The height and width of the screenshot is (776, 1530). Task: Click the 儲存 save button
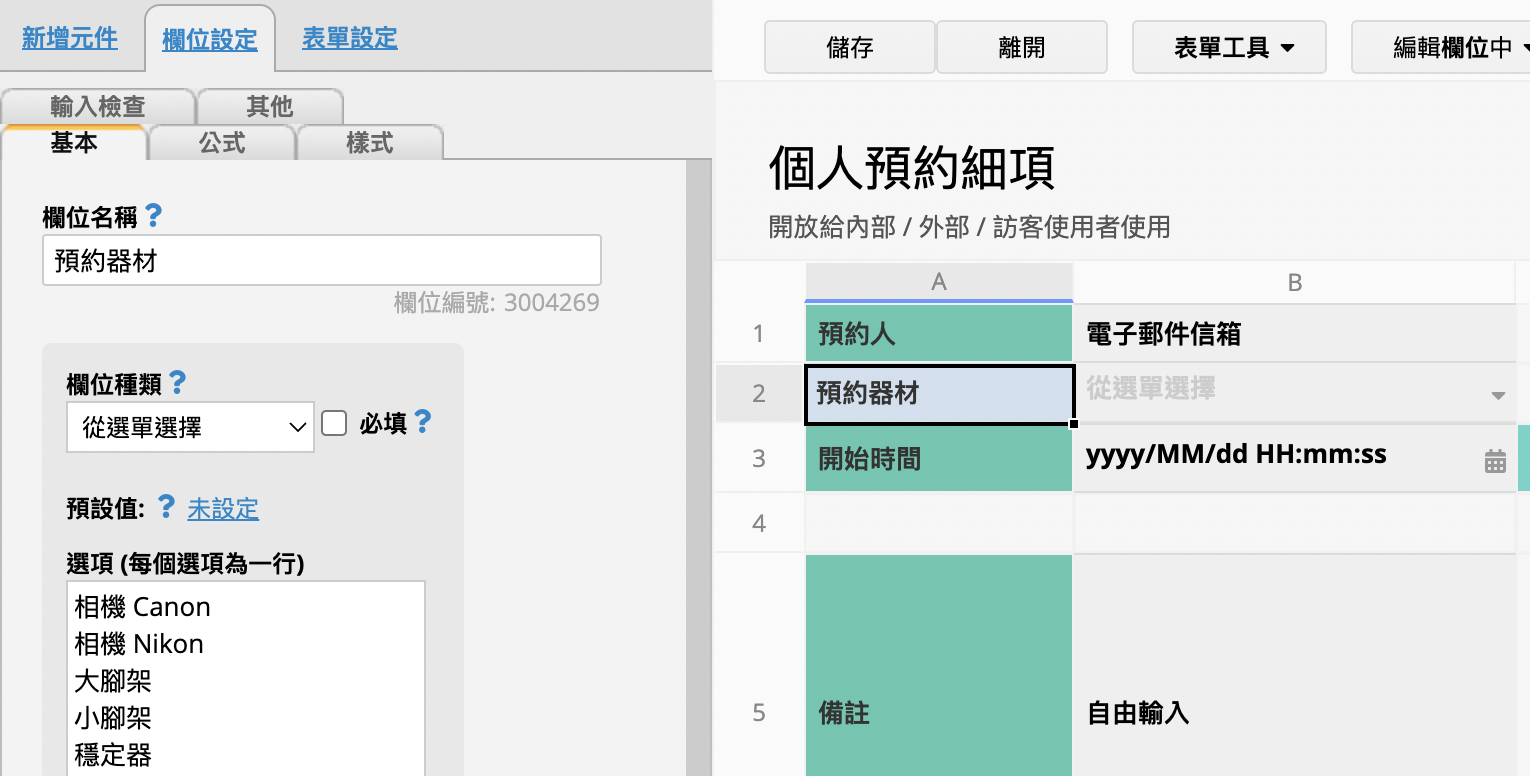[x=850, y=47]
